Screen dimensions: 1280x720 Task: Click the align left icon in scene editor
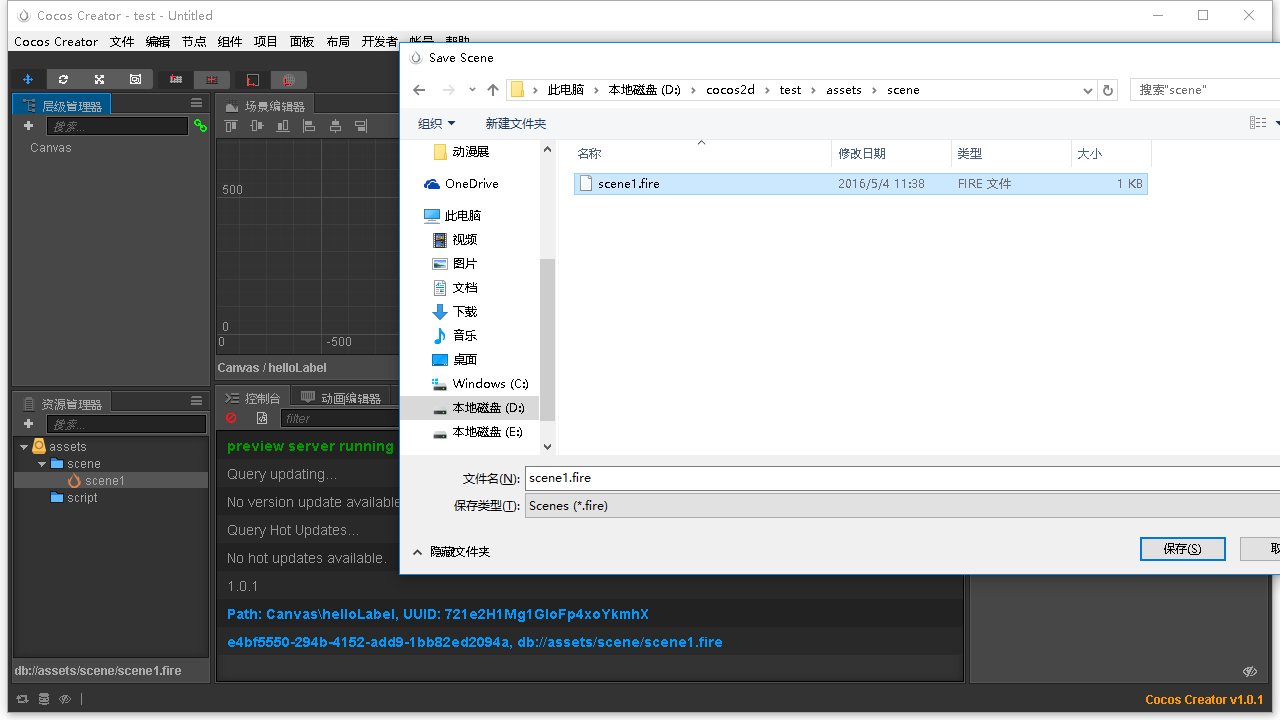[x=309, y=126]
